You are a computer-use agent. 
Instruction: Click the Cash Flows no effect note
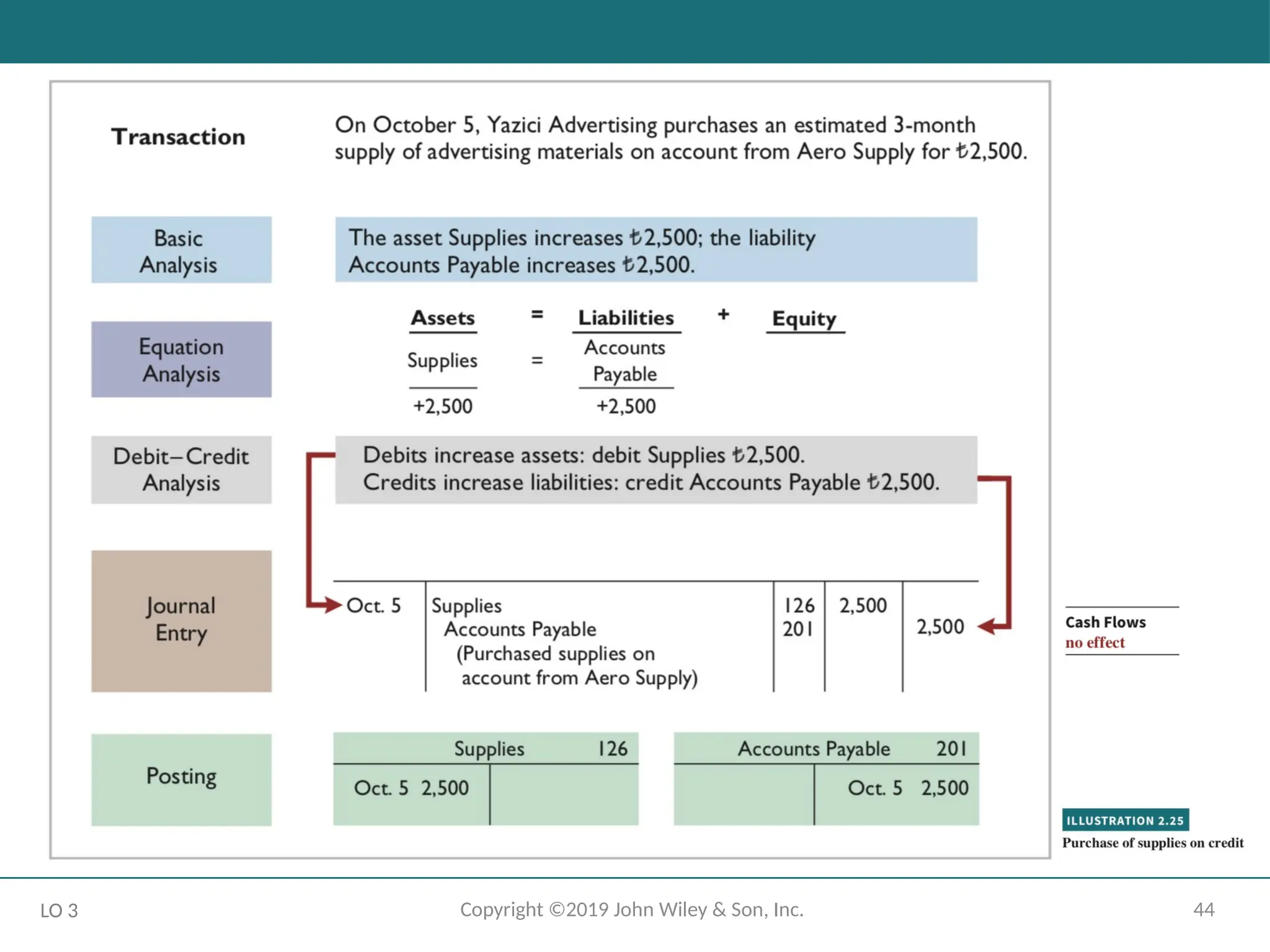click(1106, 632)
